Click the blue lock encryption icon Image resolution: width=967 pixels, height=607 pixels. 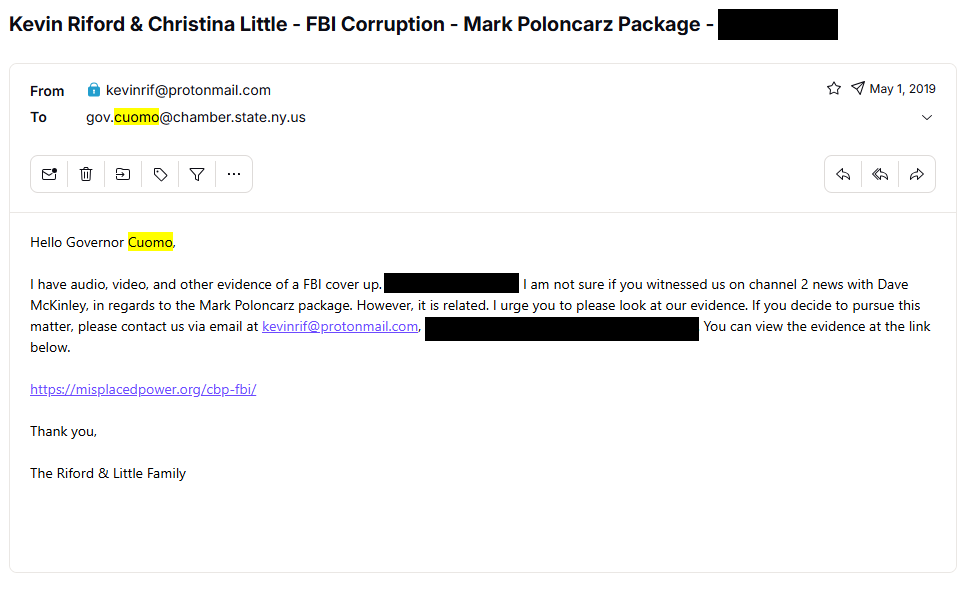coord(94,90)
